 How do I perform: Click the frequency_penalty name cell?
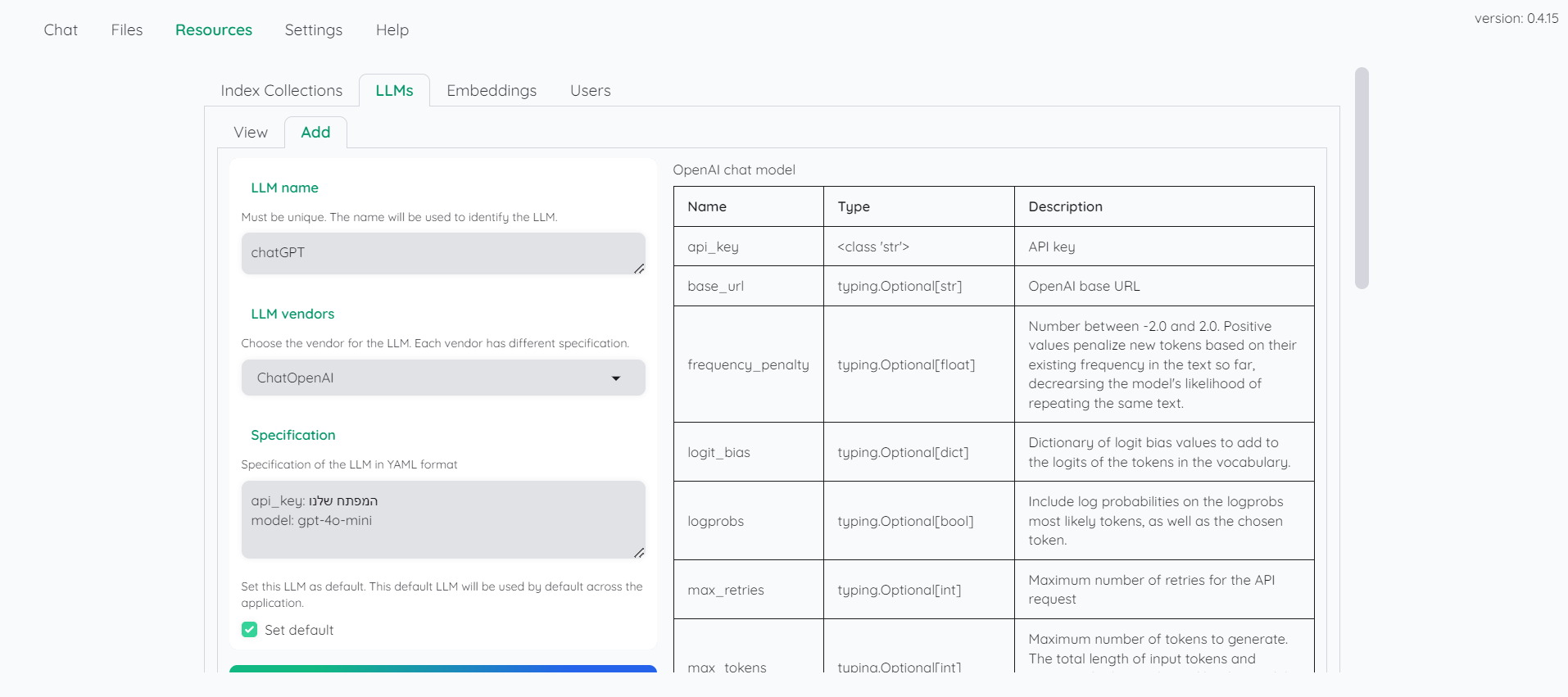pos(749,364)
